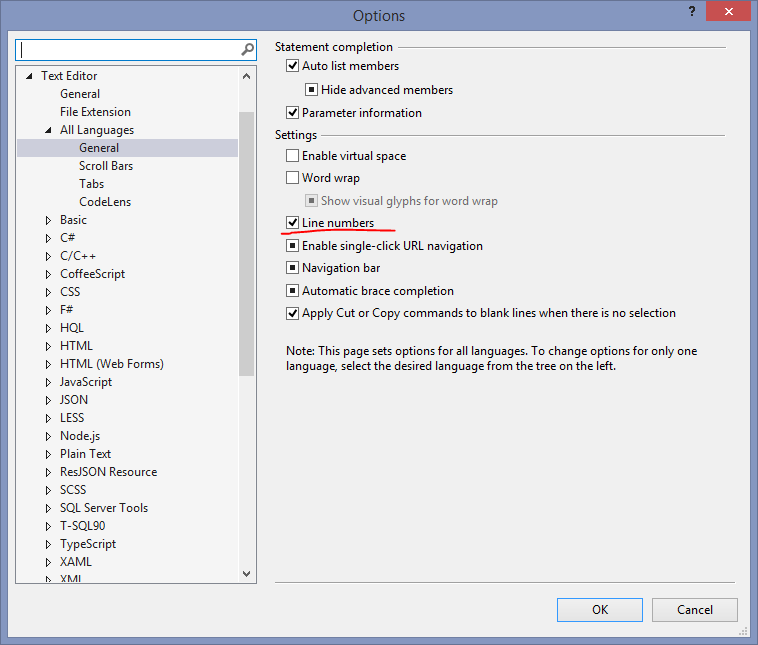Toggle Hide advanced members checkbox

click(312, 90)
